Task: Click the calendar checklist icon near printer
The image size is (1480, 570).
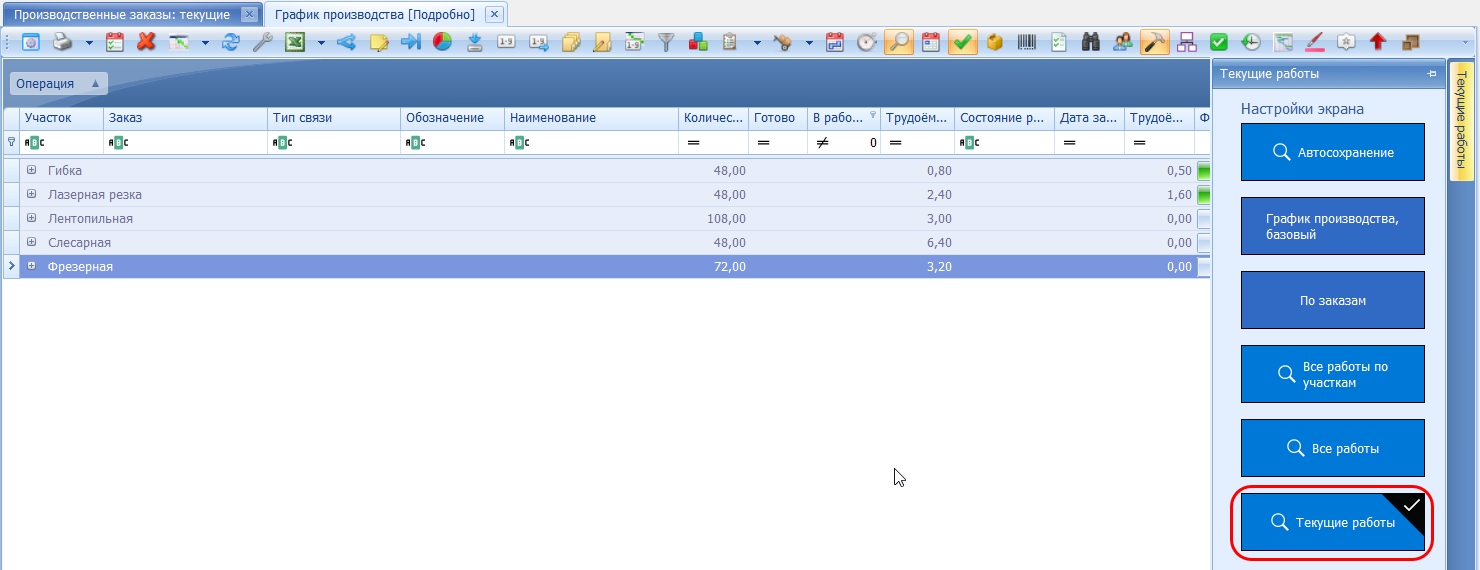Action: coord(115,42)
